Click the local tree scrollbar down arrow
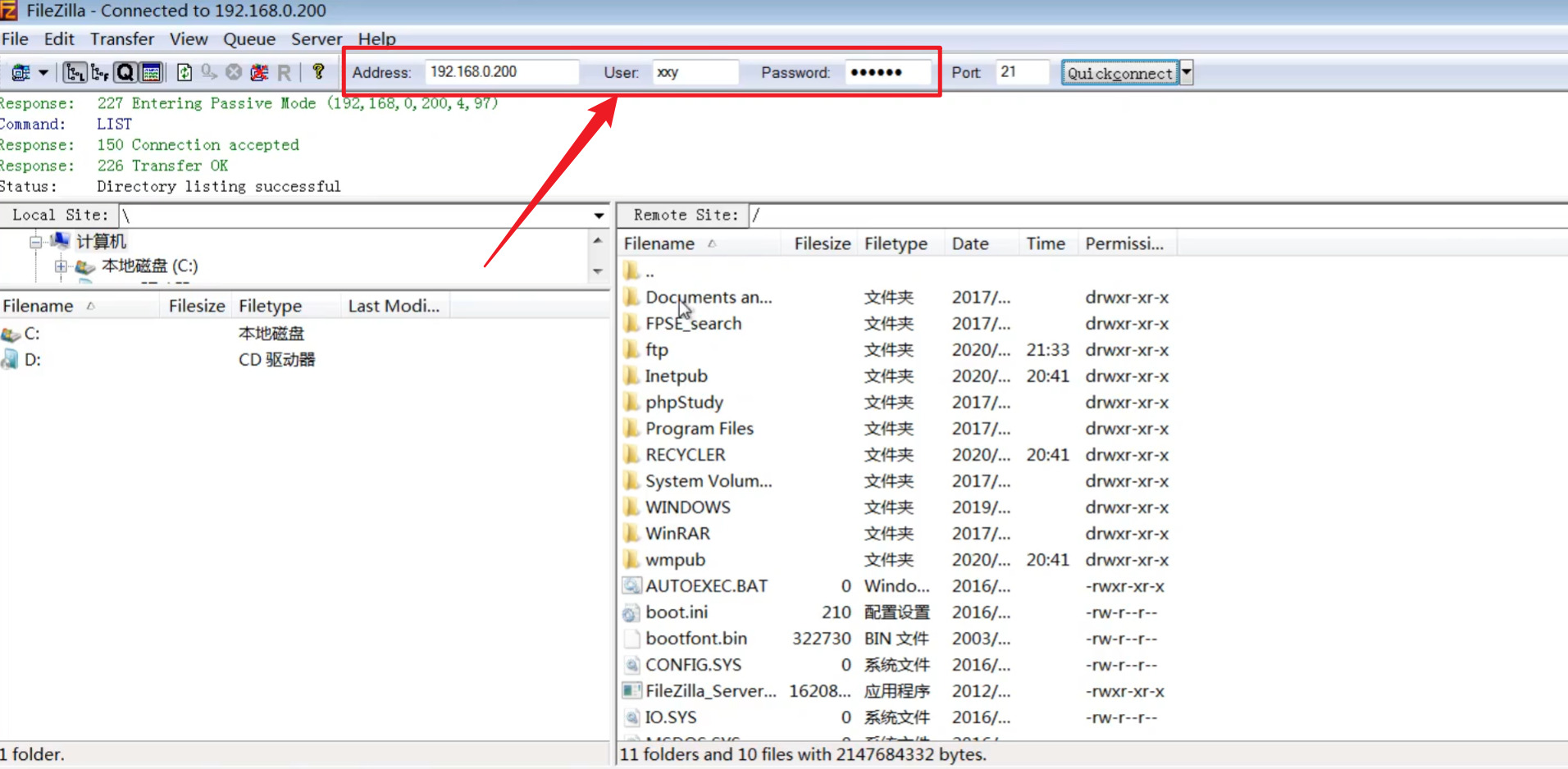The height and width of the screenshot is (769, 1568). coord(598,271)
